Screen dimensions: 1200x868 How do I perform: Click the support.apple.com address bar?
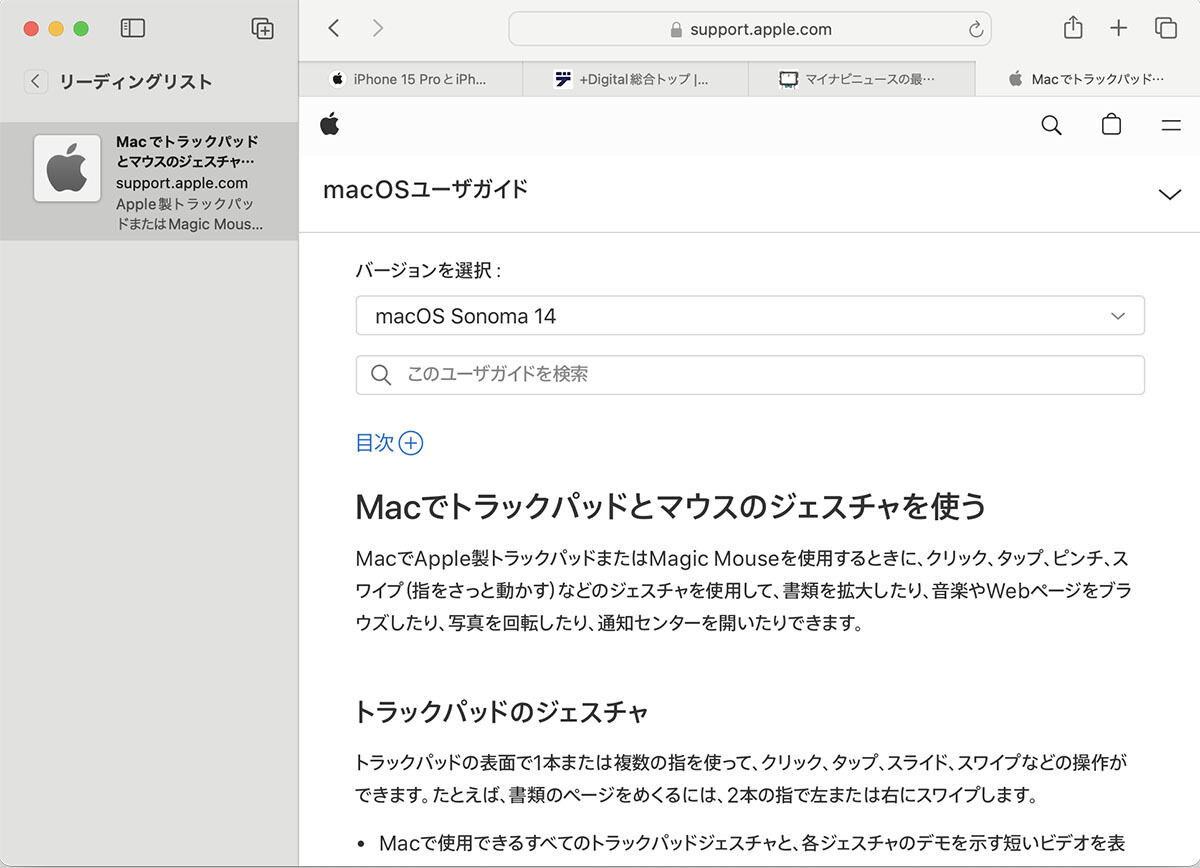(750, 29)
